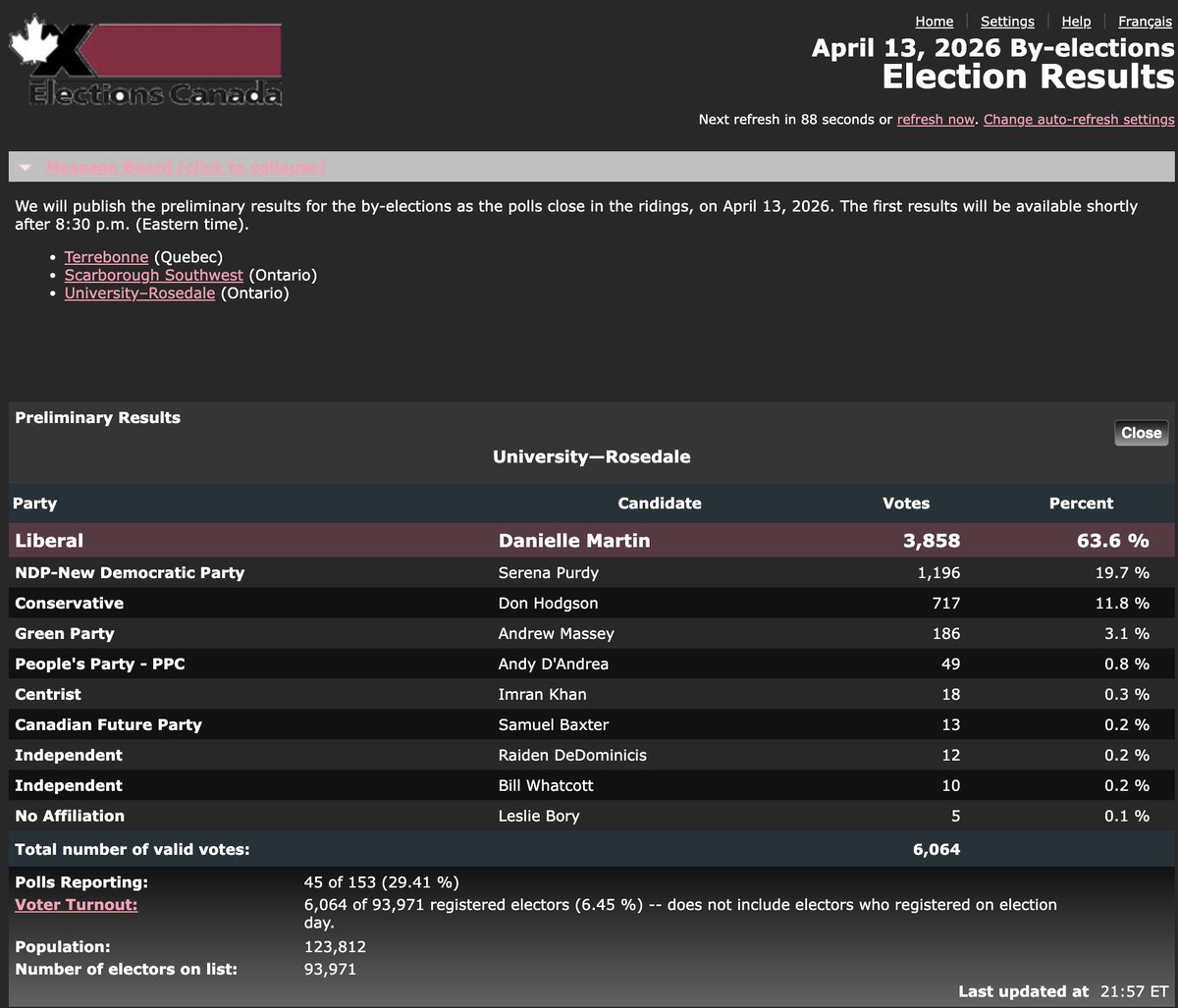The image size is (1178, 1008).
Task: Open the Help link
Action: (1076, 22)
